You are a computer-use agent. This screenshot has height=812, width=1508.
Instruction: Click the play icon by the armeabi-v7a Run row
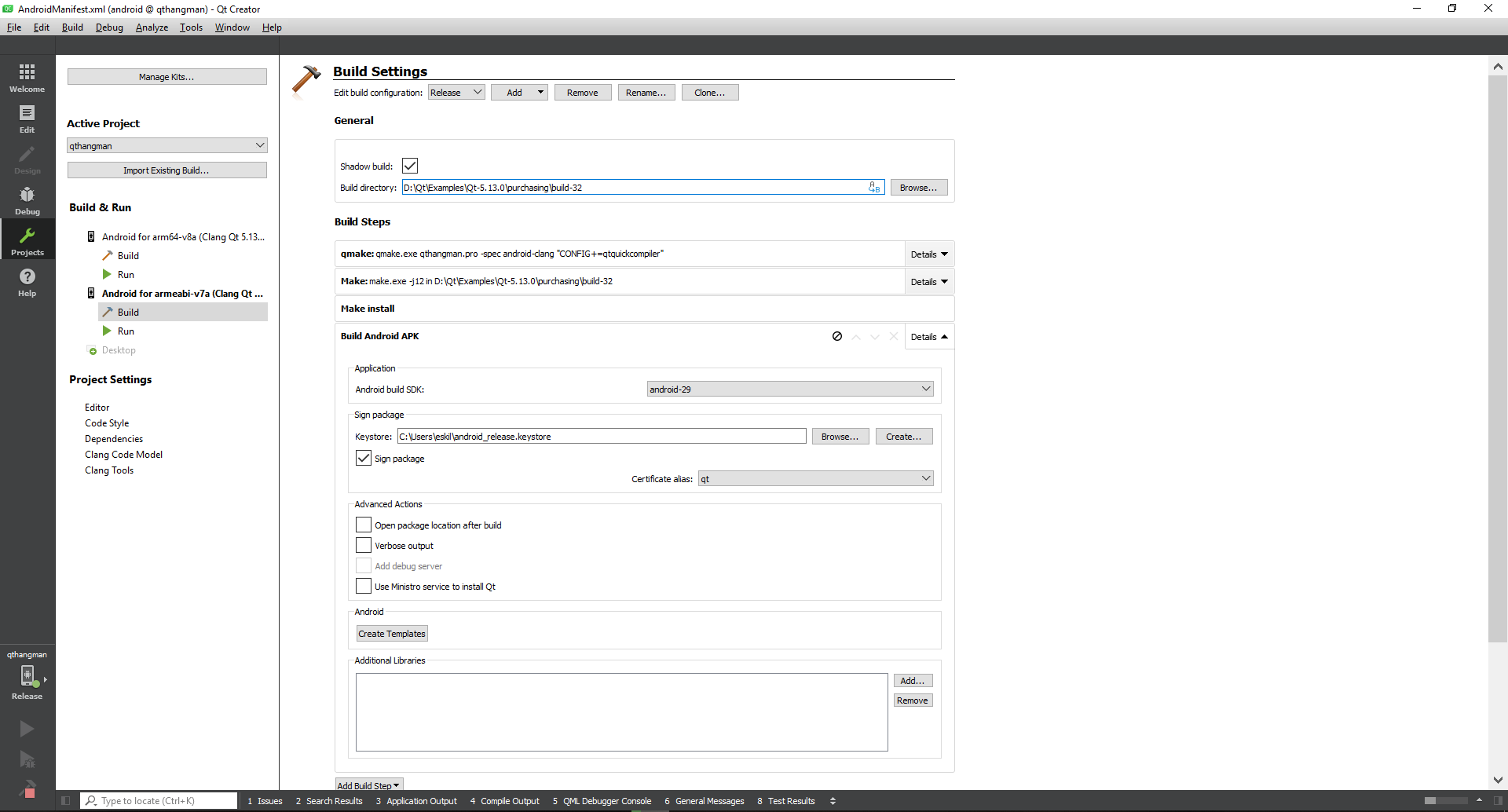(x=107, y=331)
